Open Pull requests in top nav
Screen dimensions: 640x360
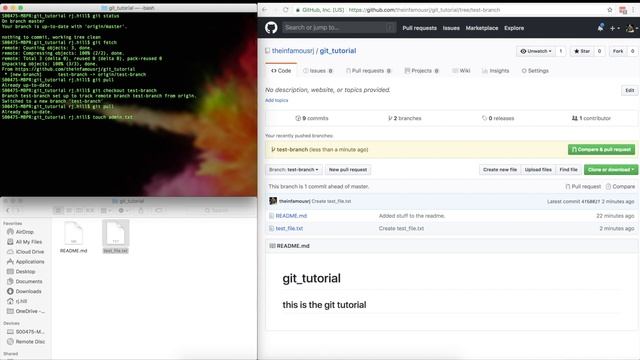(419, 28)
